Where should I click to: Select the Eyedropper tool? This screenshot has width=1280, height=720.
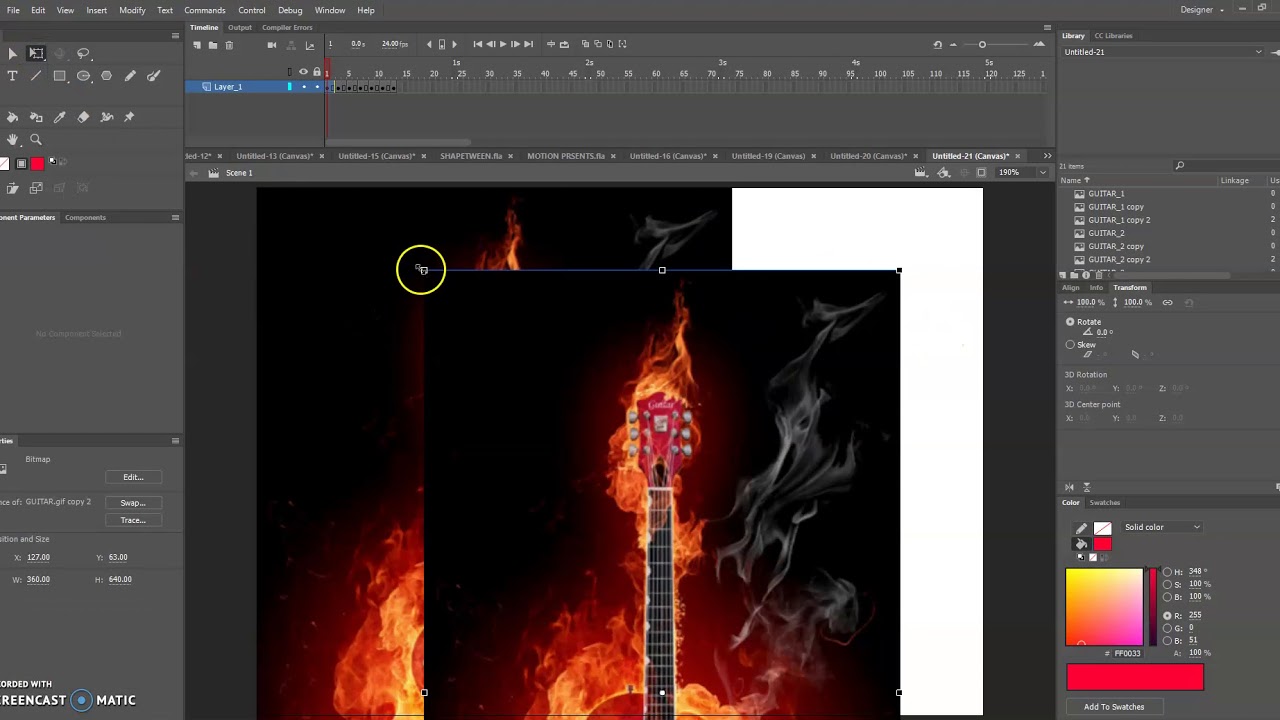pos(59,117)
